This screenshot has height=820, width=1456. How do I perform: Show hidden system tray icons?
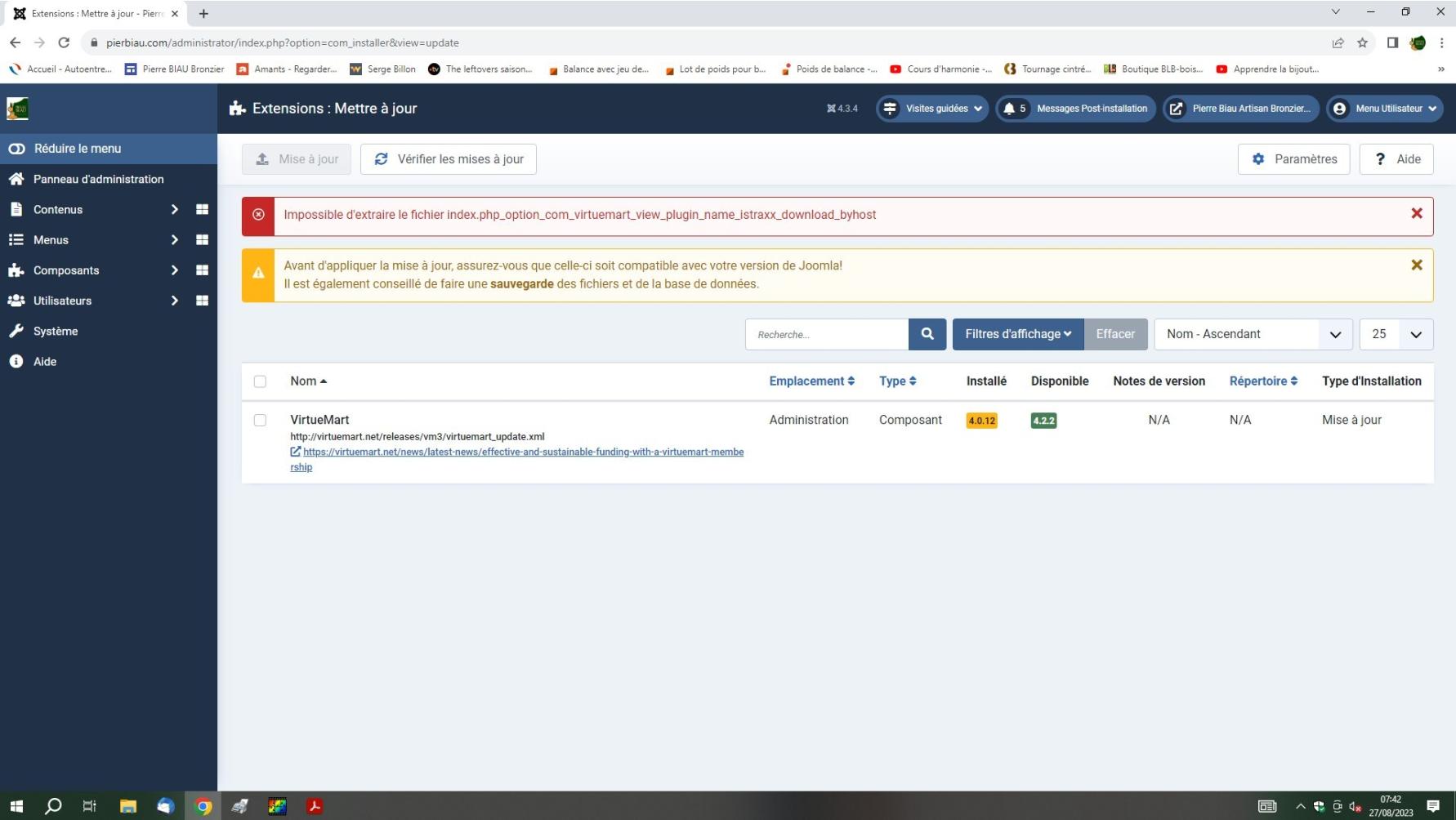point(1300,806)
